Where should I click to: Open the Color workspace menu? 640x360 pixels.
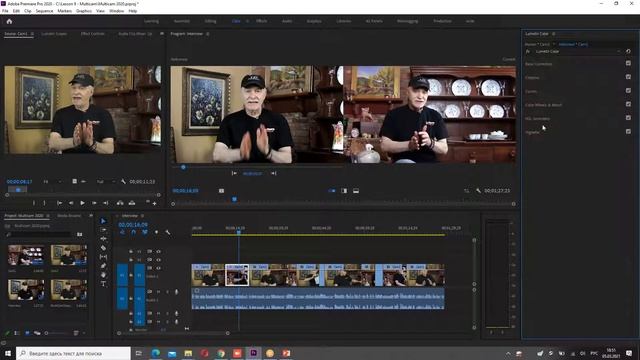pos(247,21)
